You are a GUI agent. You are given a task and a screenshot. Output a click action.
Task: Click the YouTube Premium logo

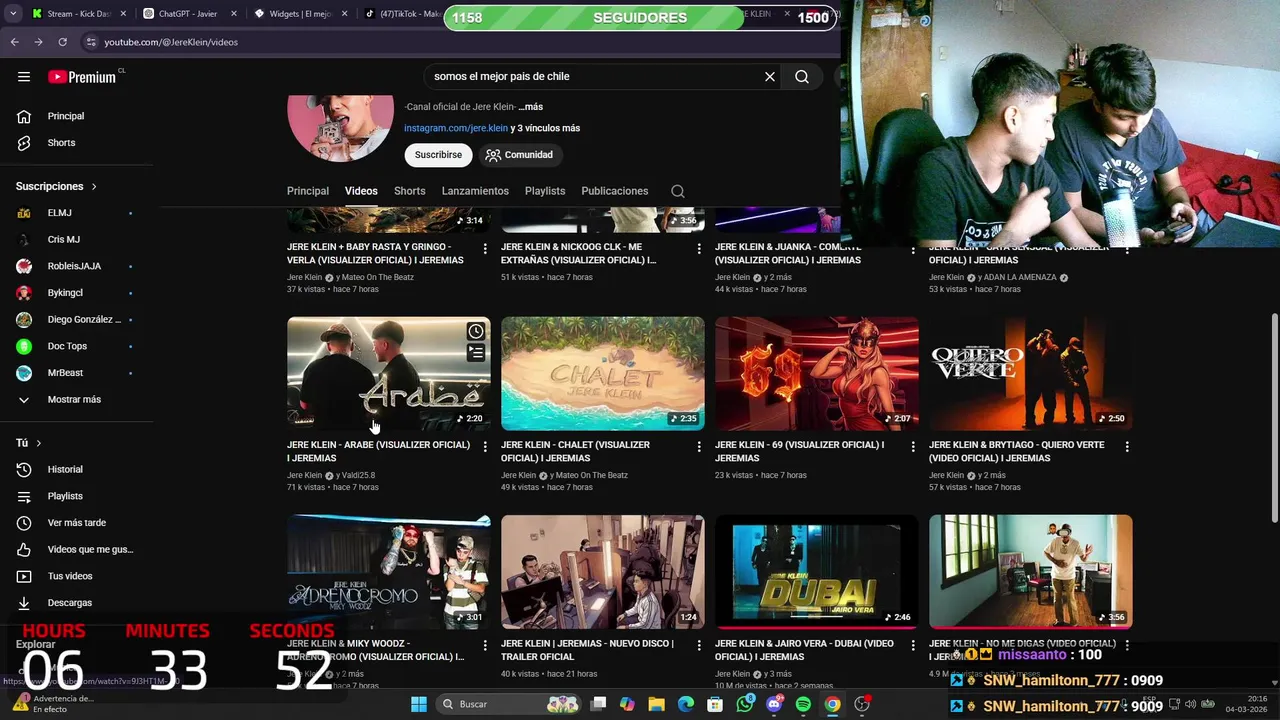pos(82,77)
